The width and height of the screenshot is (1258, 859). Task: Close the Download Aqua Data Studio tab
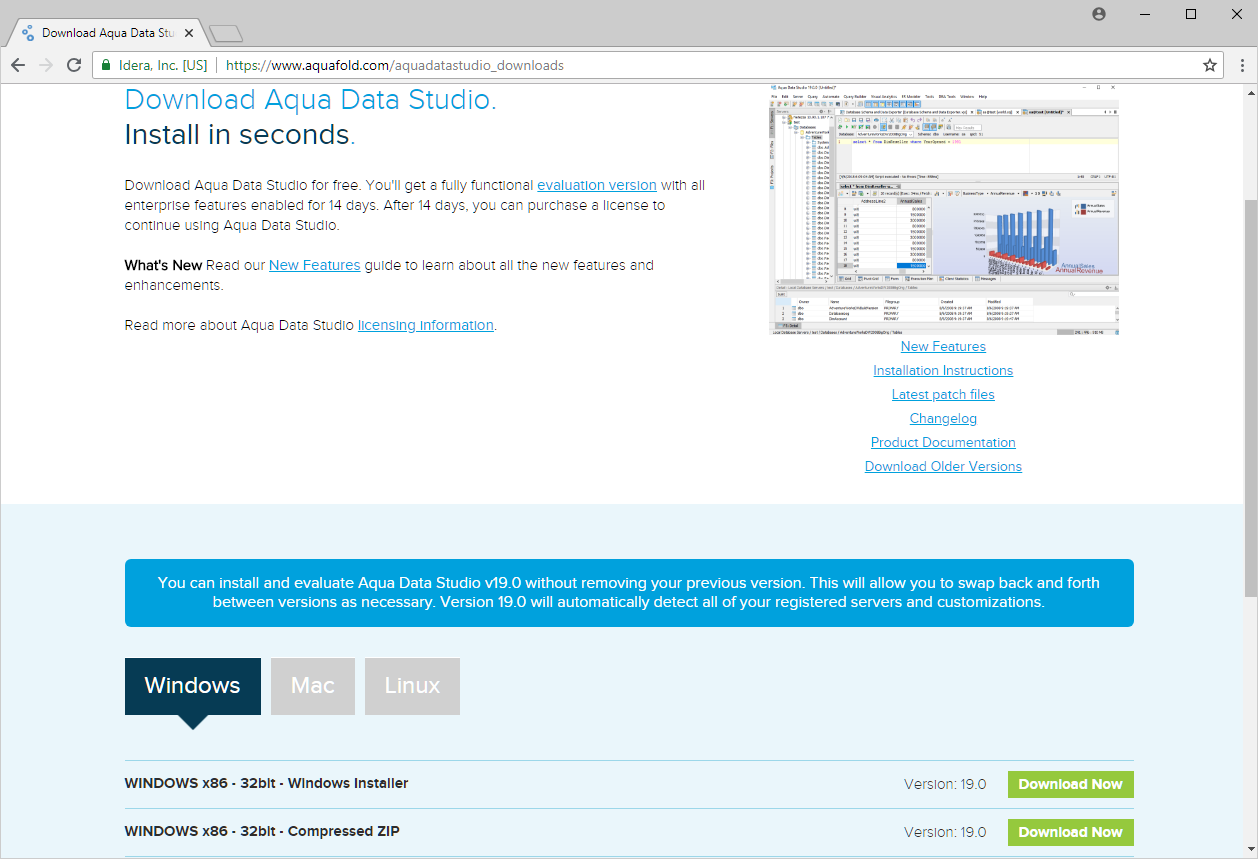(190, 33)
